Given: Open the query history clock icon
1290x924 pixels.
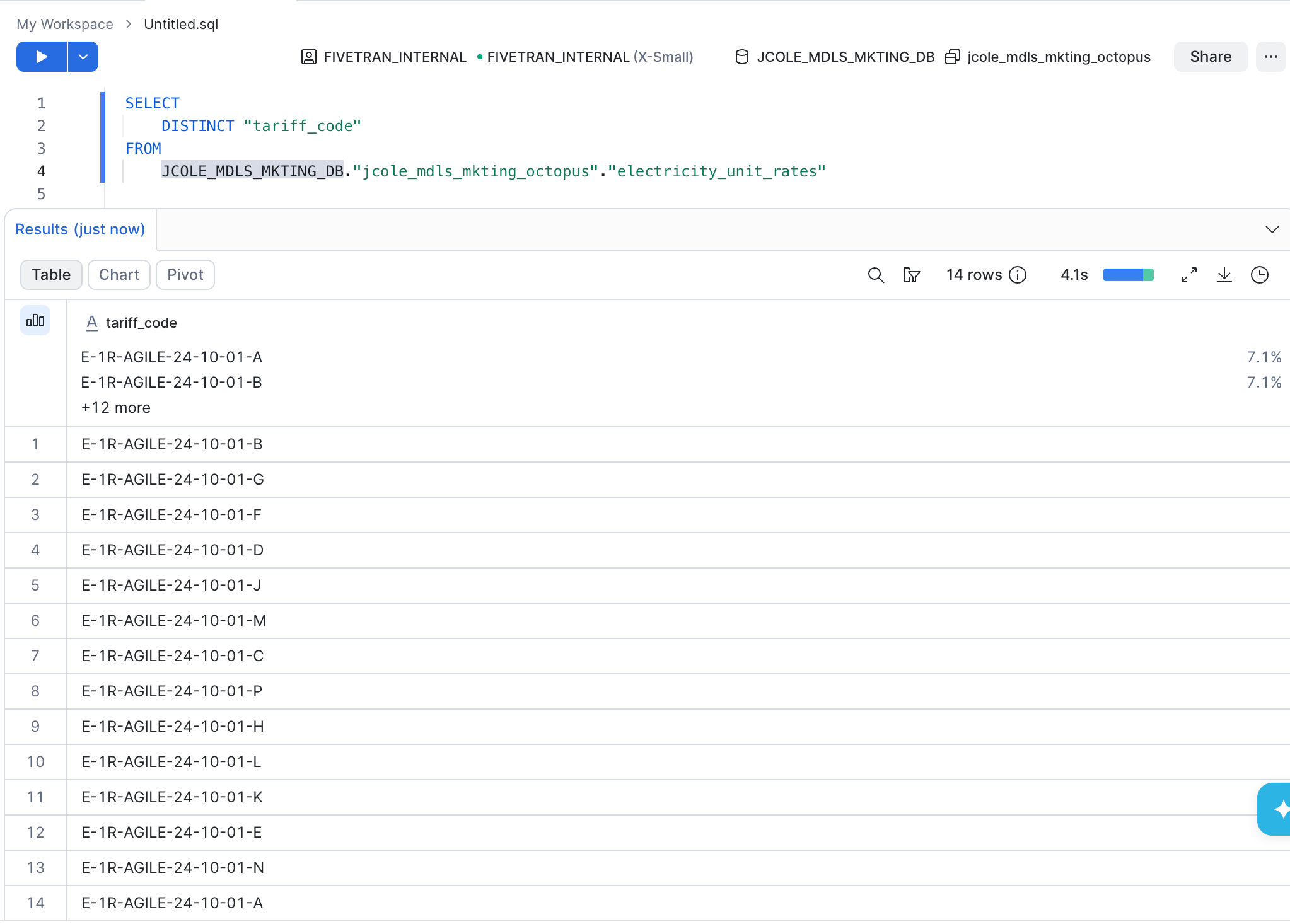Looking at the screenshot, I should (x=1260, y=275).
